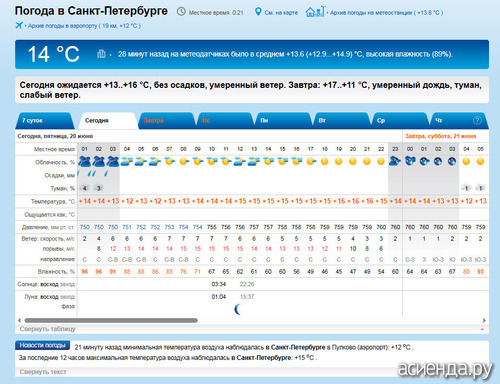Collapse the table via Свернуть таблицу
The height and width of the screenshot is (384, 500).
[48, 329]
